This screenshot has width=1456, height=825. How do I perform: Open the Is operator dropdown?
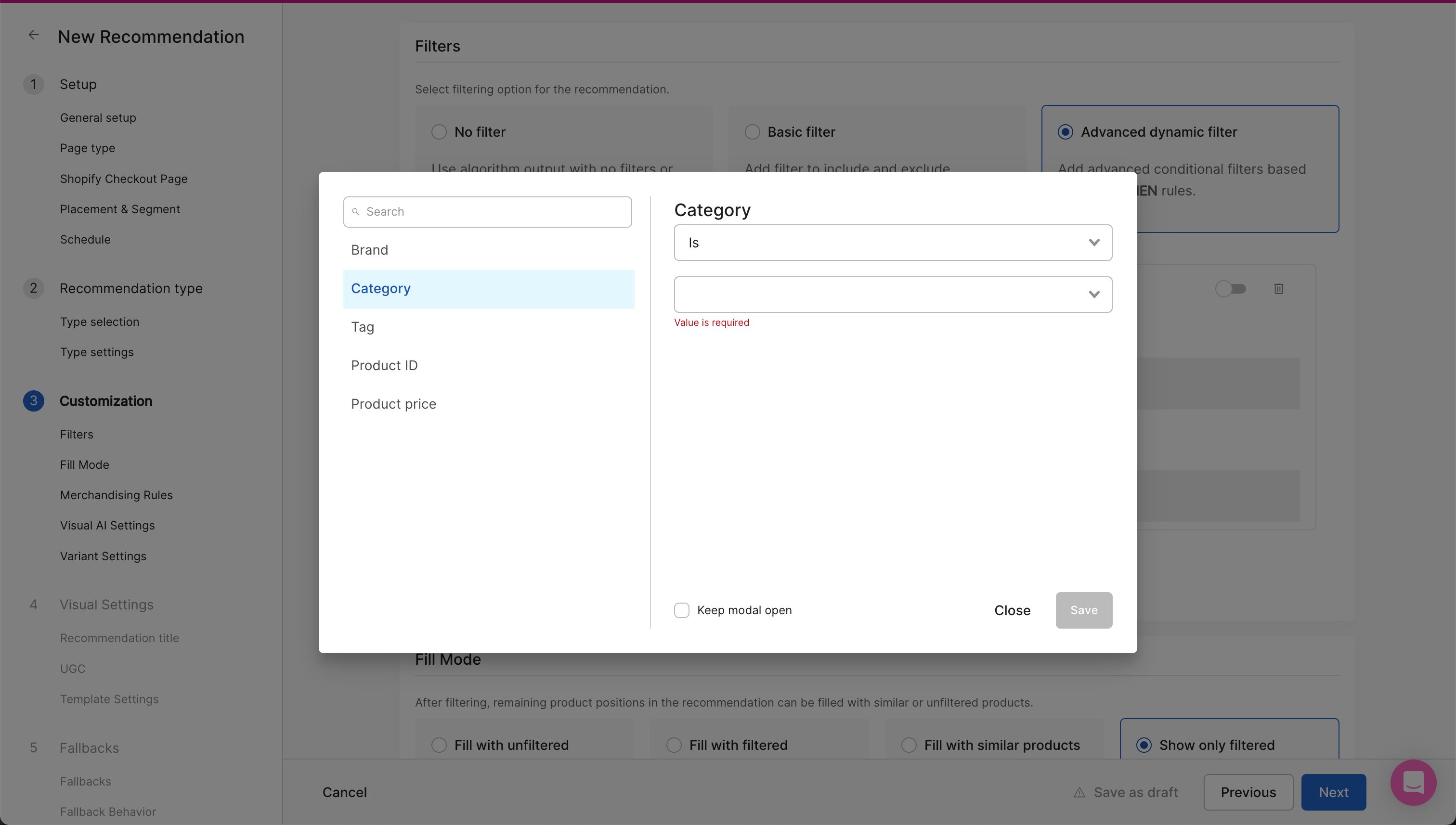click(893, 243)
